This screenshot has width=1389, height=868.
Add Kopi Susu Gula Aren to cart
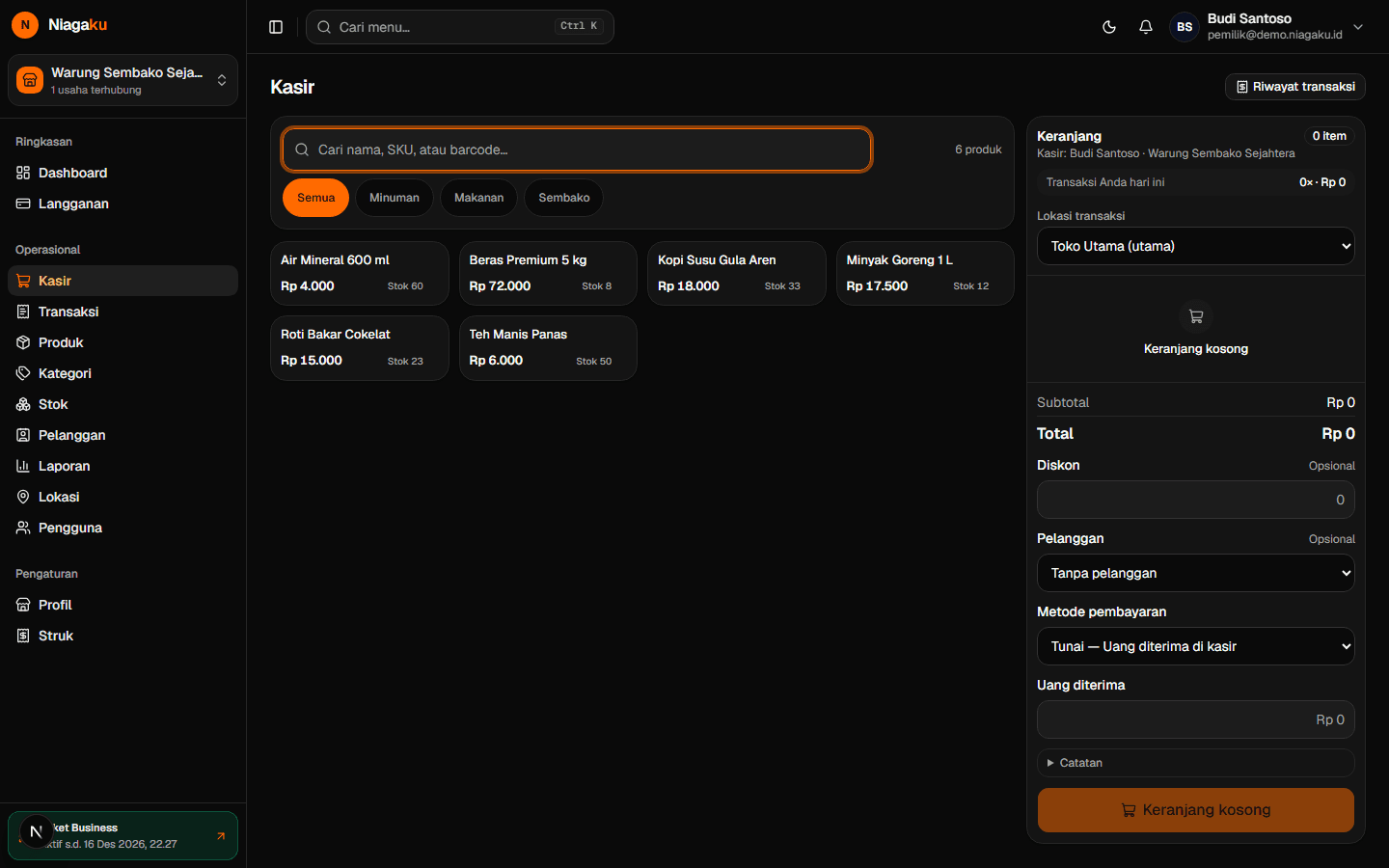click(x=737, y=273)
